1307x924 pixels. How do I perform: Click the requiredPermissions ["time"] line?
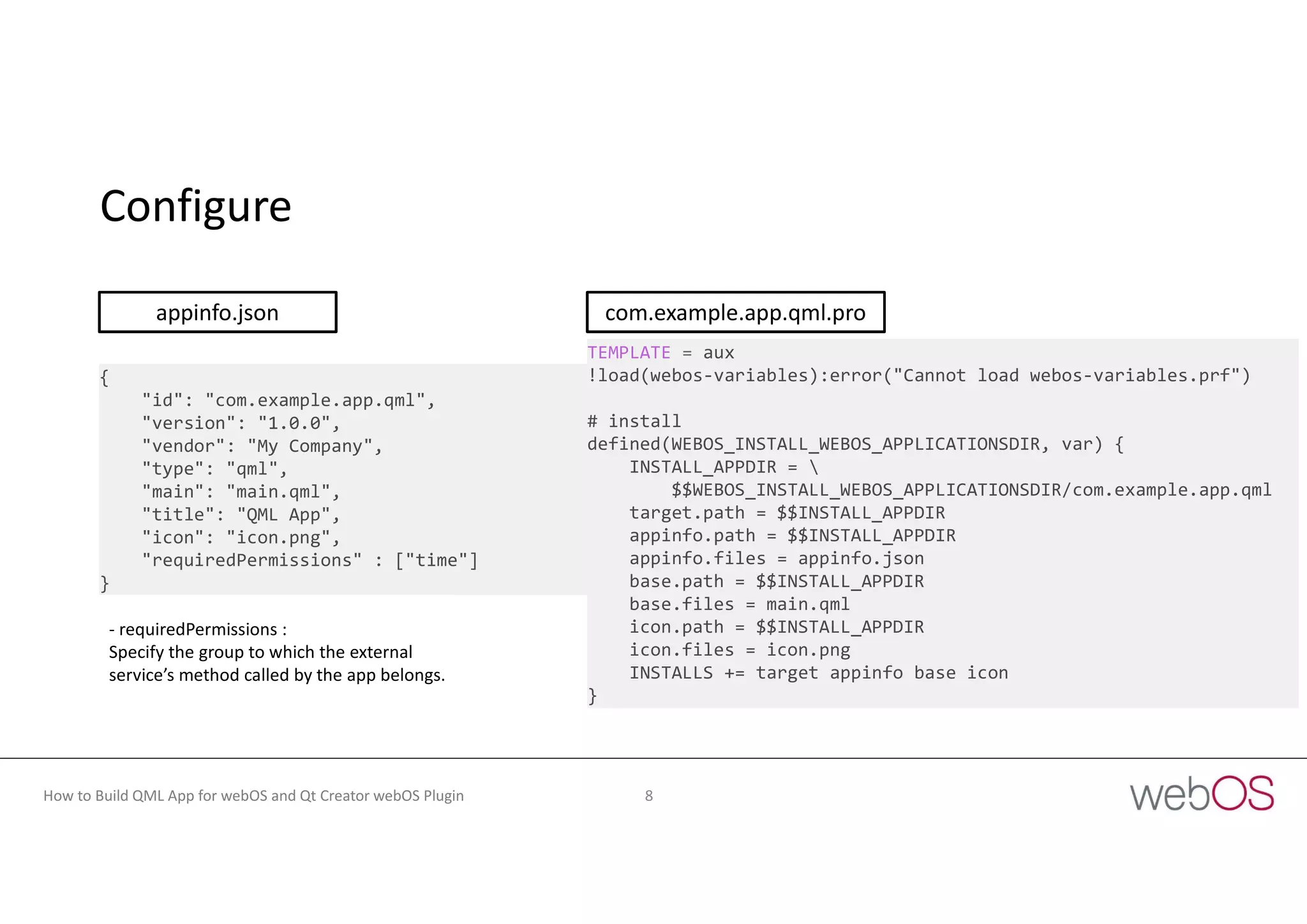click(310, 560)
